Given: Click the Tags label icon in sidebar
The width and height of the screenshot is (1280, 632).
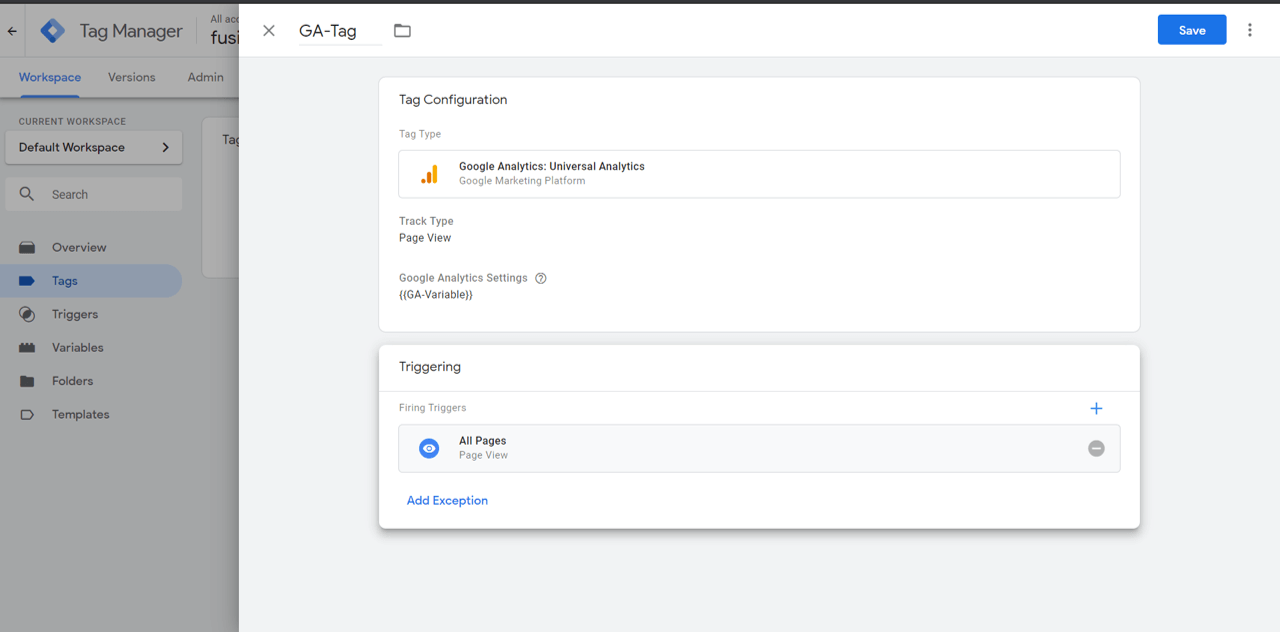Looking at the screenshot, I should pyautogui.click(x=27, y=281).
